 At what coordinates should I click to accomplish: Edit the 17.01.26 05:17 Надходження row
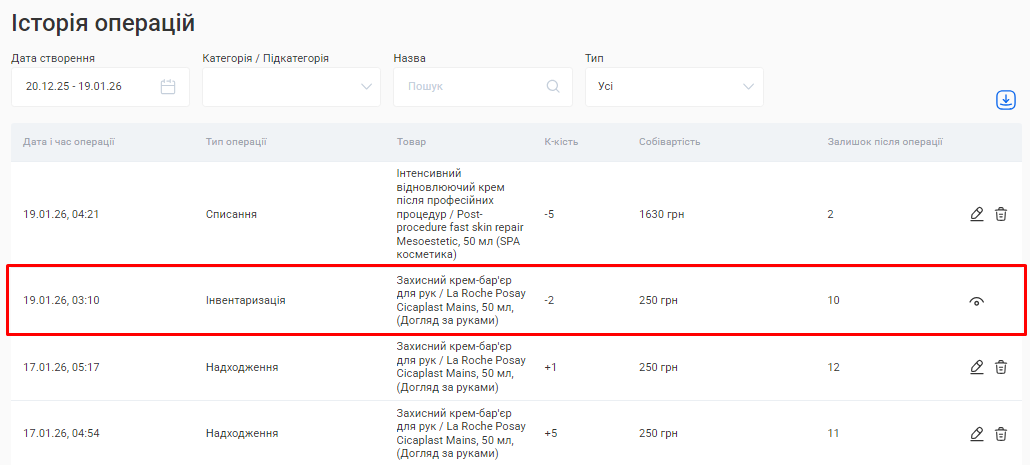[x=977, y=367]
